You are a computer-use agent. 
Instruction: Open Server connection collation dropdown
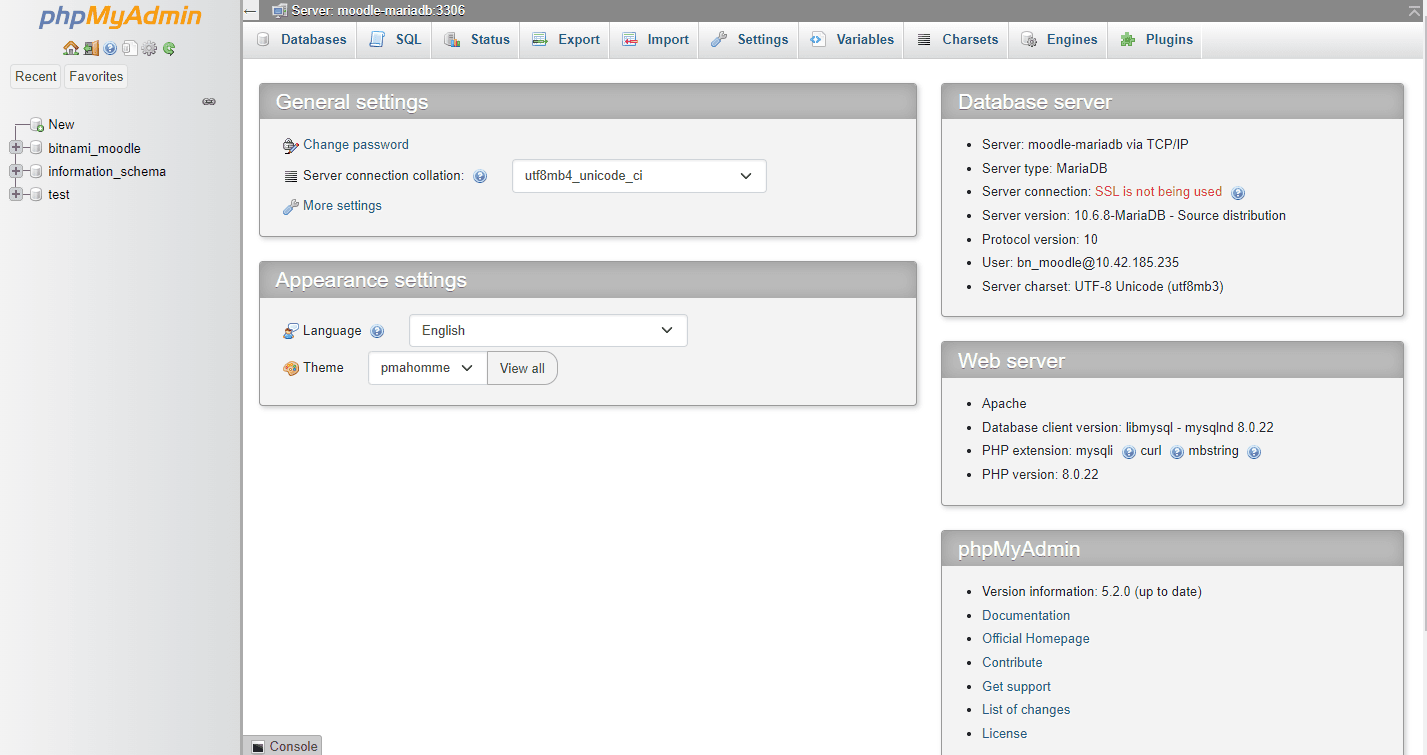(x=639, y=176)
